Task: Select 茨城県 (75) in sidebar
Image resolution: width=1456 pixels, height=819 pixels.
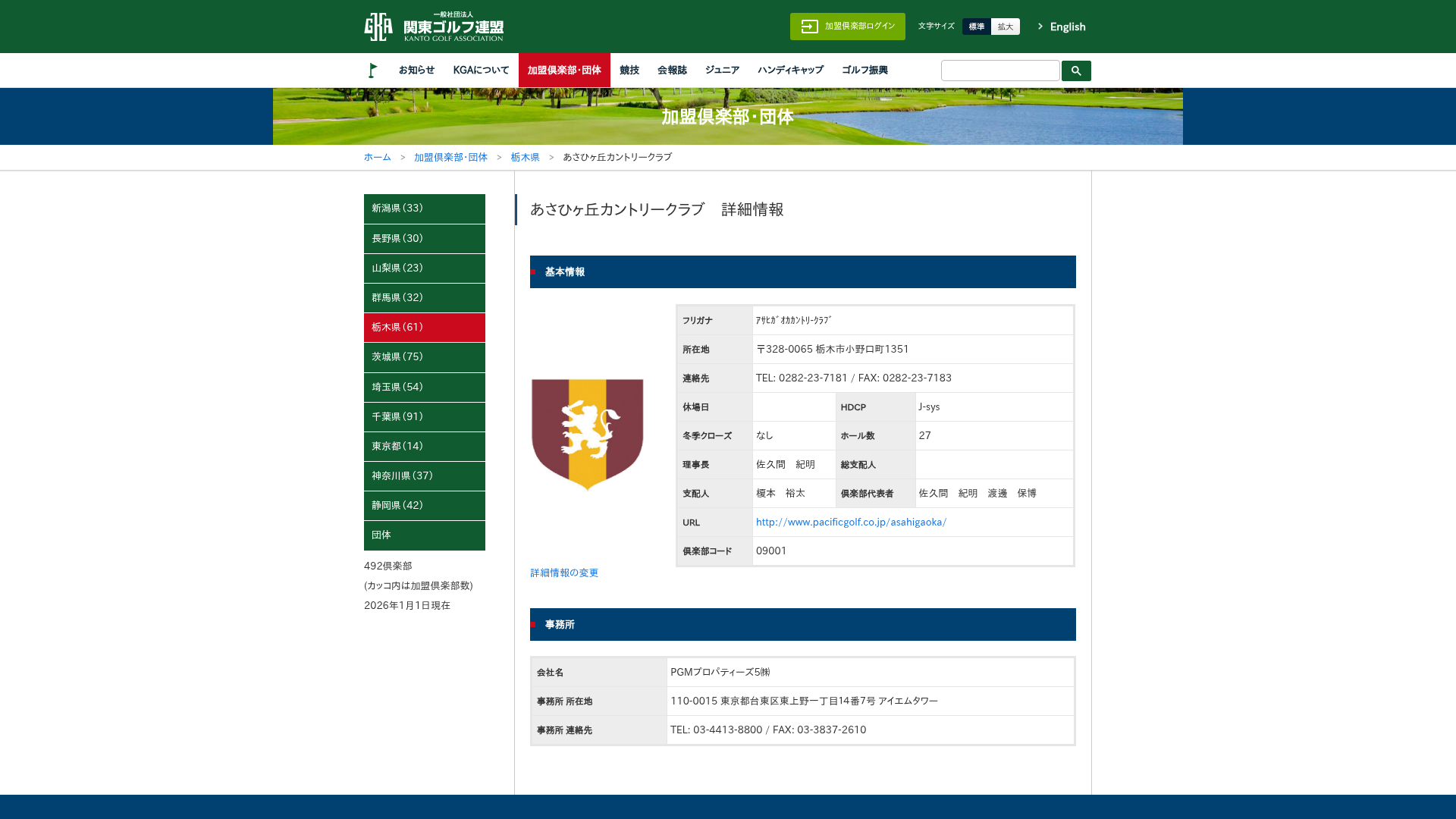Action: pos(425,357)
